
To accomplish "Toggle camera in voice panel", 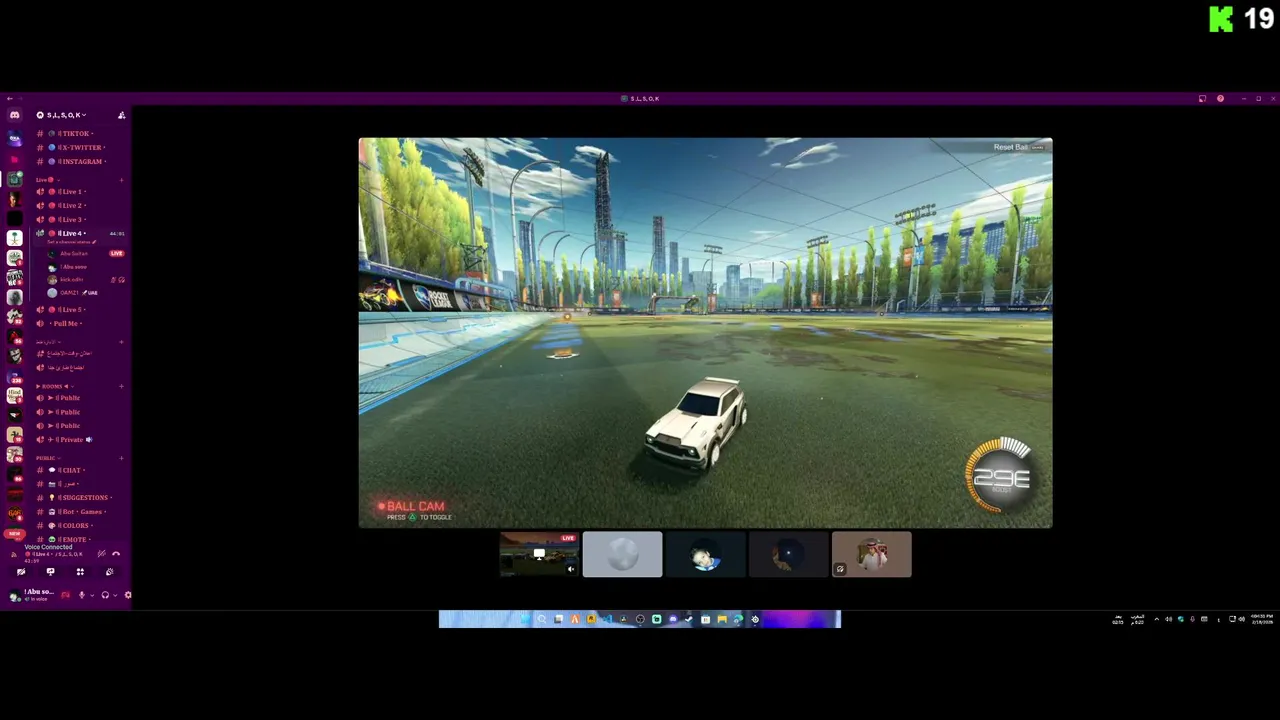I will 21,572.
